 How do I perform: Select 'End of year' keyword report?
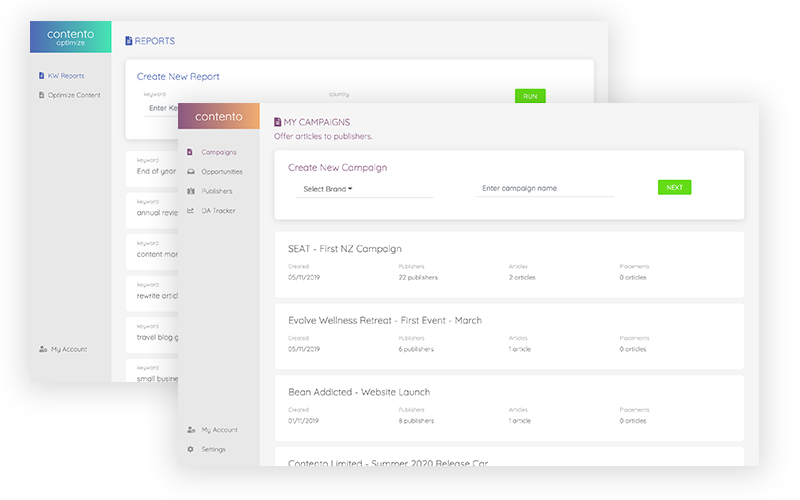(152, 168)
